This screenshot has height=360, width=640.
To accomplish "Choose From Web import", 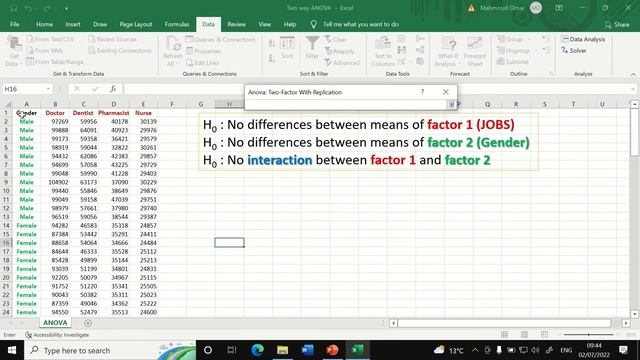I will [x=45, y=51].
